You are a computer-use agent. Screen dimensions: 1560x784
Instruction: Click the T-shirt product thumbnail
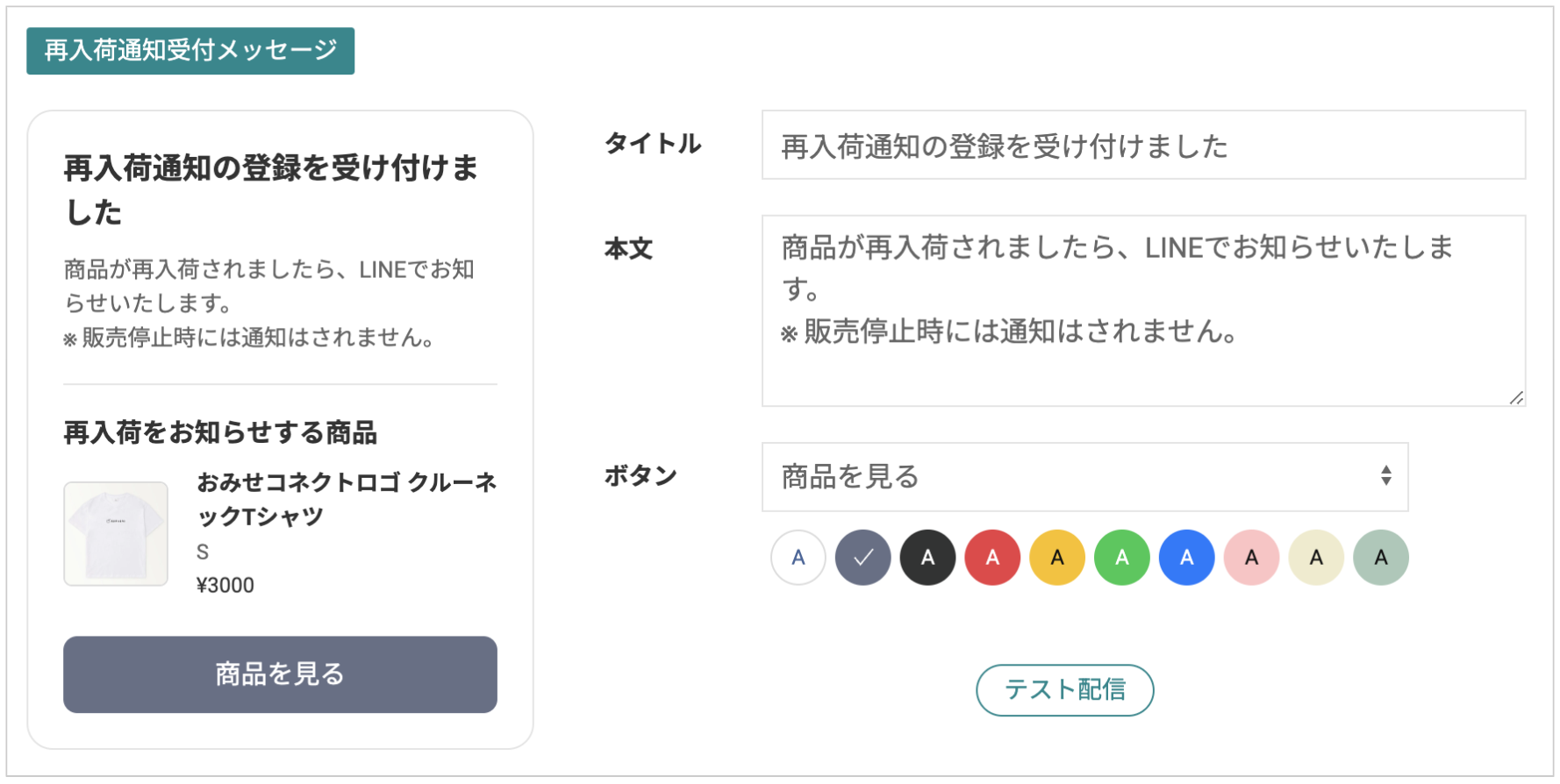pyautogui.click(x=116, y=534)
